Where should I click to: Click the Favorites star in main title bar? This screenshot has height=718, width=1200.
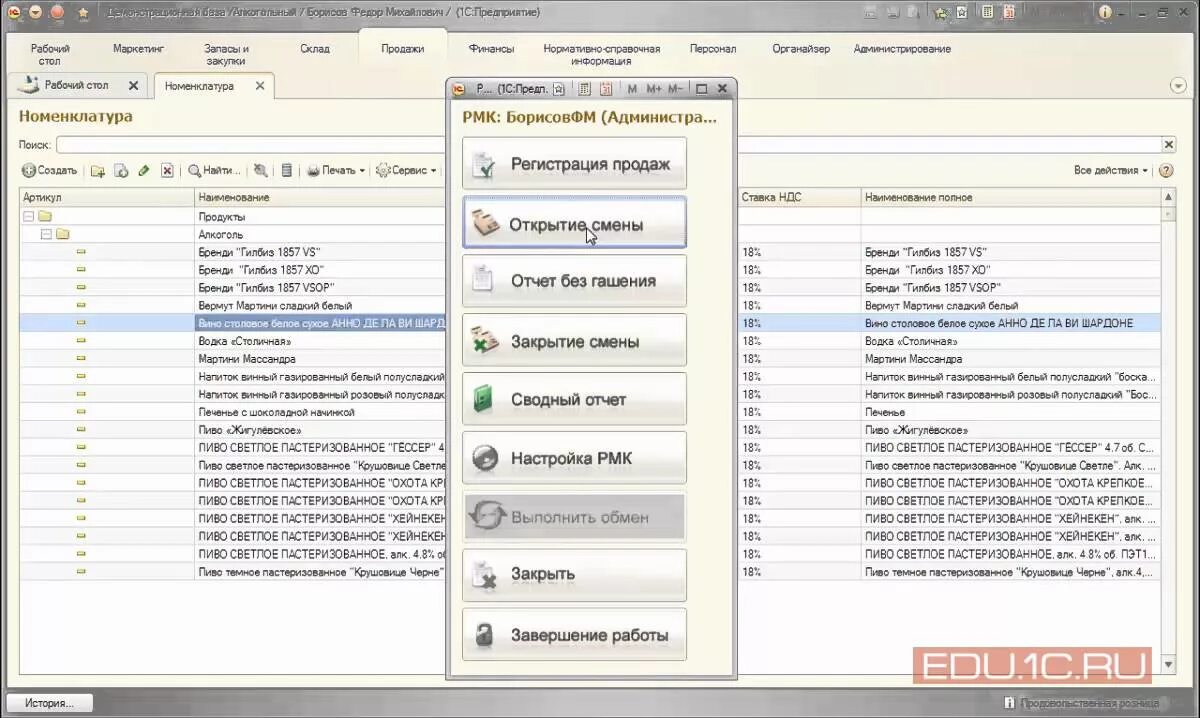click(x=82, y=13)
